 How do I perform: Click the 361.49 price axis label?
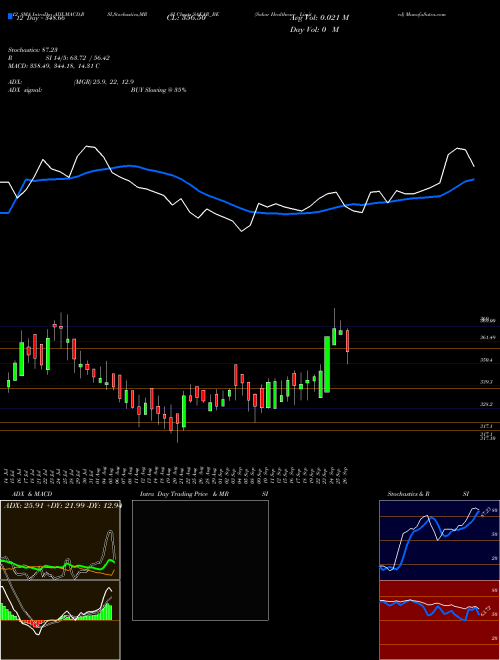pyautogui.click(x=488, y=338)
